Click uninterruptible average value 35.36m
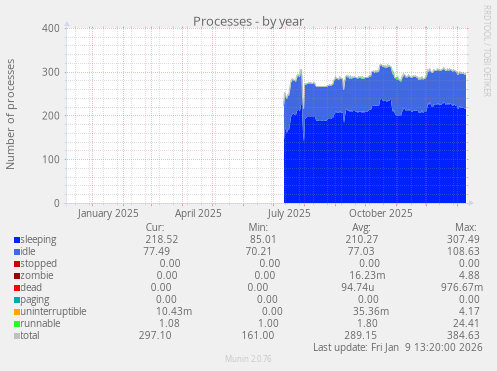497x371 pixels. [371, 311]
